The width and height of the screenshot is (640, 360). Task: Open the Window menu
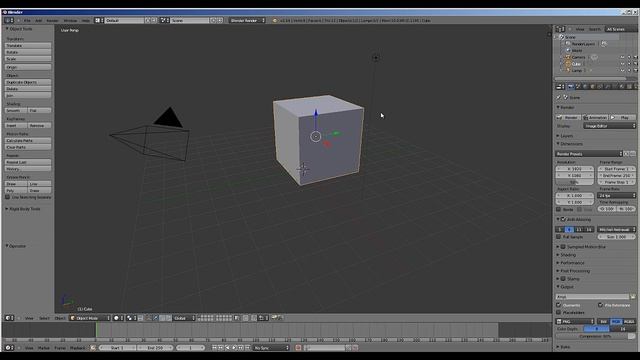tap(70, 20)
